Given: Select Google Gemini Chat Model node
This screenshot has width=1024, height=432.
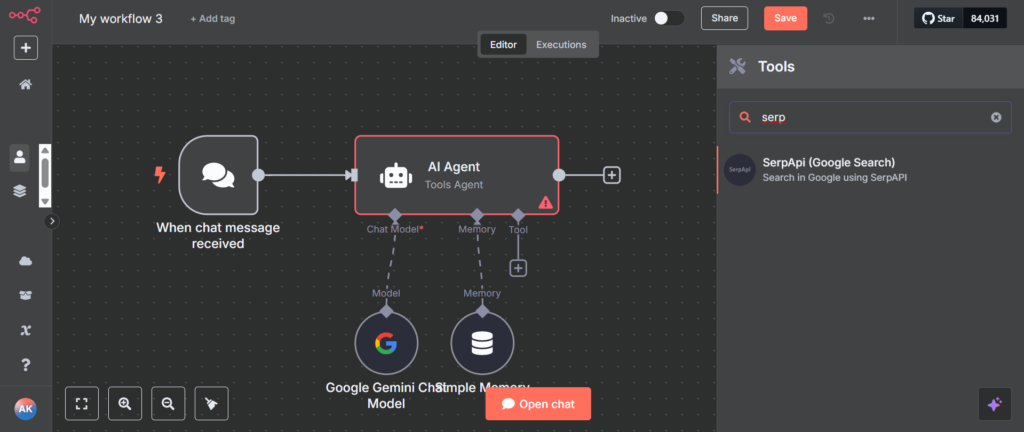Looking at the screenshot, I should [x=386, y=344].
